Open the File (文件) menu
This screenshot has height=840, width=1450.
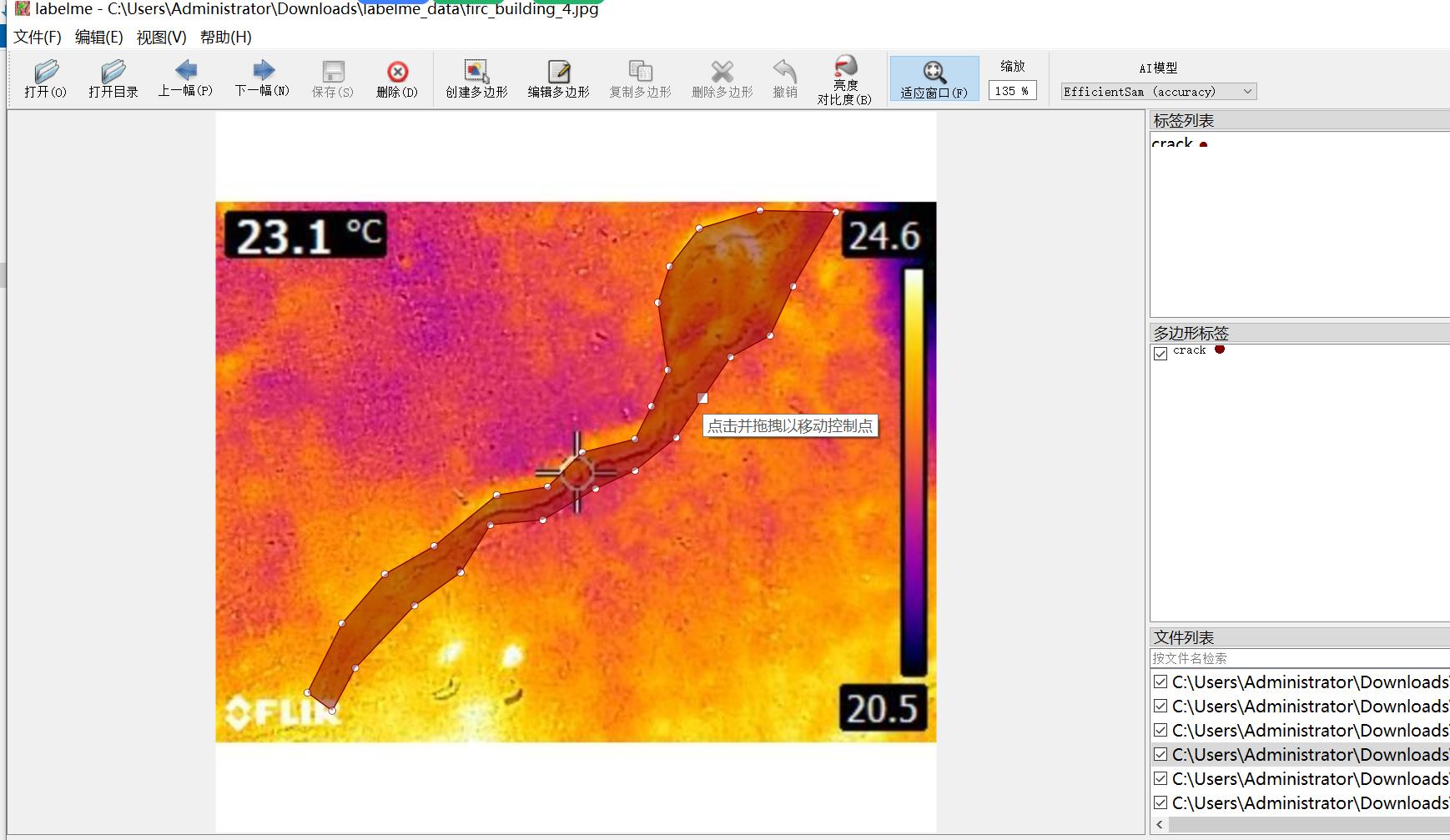tap(38, 38)
